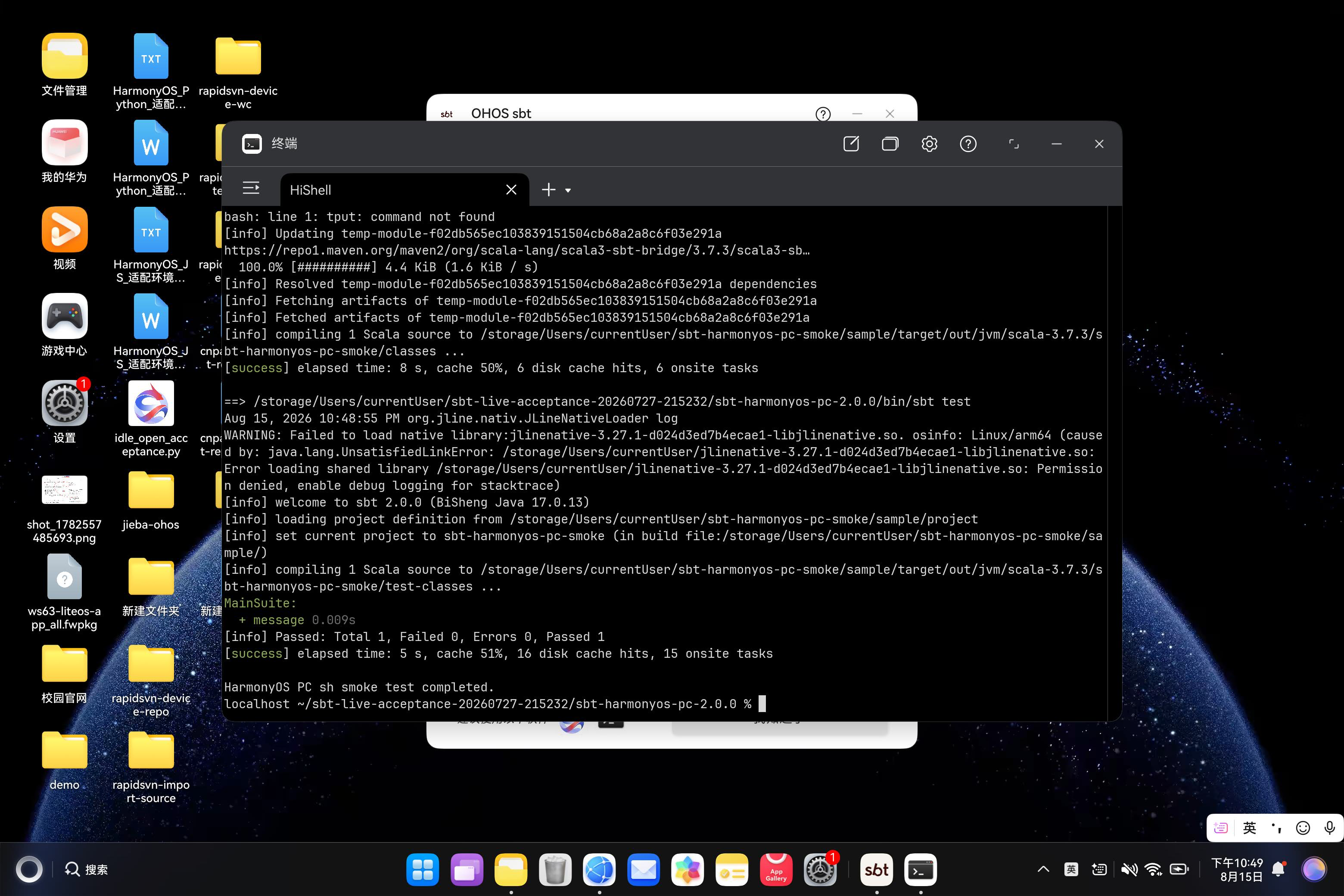Switch the 英 language on IME toolbar
The width and height of the screenshot is (1344, 896).
[x=1249, y=828]
